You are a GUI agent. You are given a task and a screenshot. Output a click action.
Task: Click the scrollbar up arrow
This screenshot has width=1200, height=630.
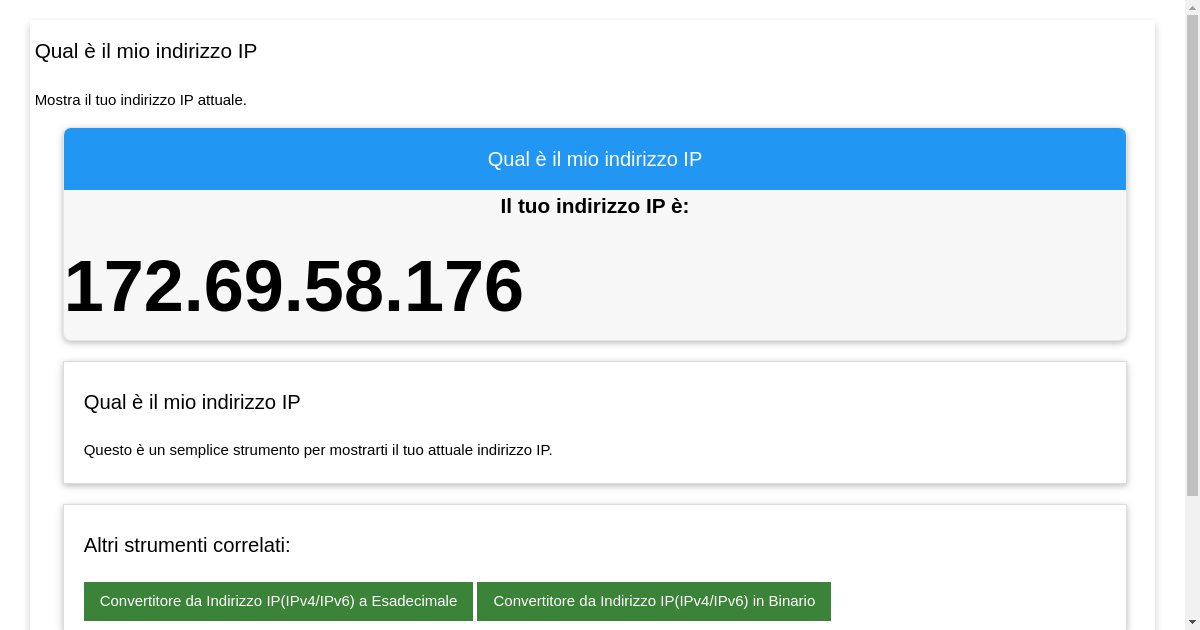pos(1193,8)
